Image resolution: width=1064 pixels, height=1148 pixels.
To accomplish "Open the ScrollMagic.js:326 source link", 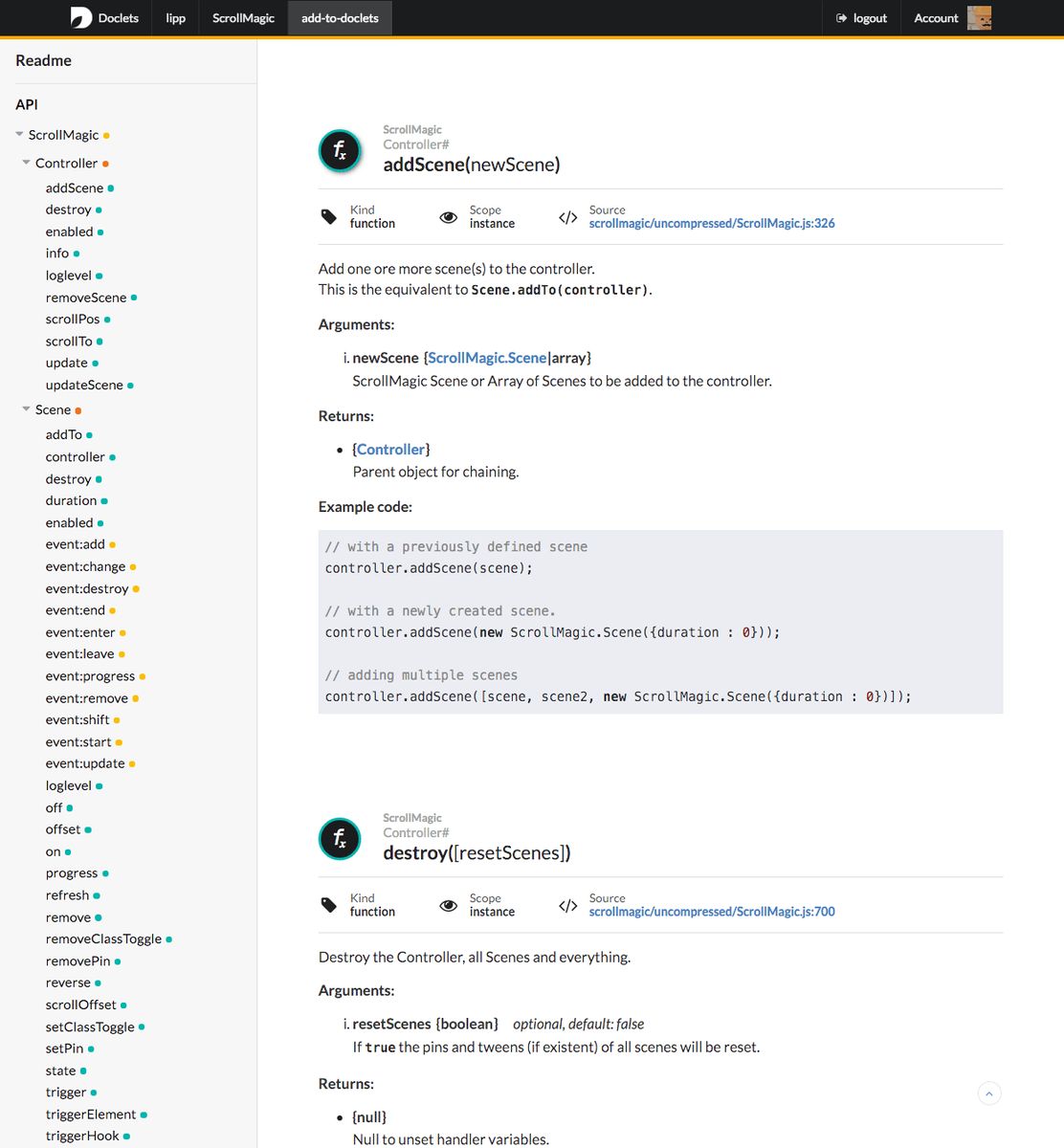I will [x=712, y=223].
